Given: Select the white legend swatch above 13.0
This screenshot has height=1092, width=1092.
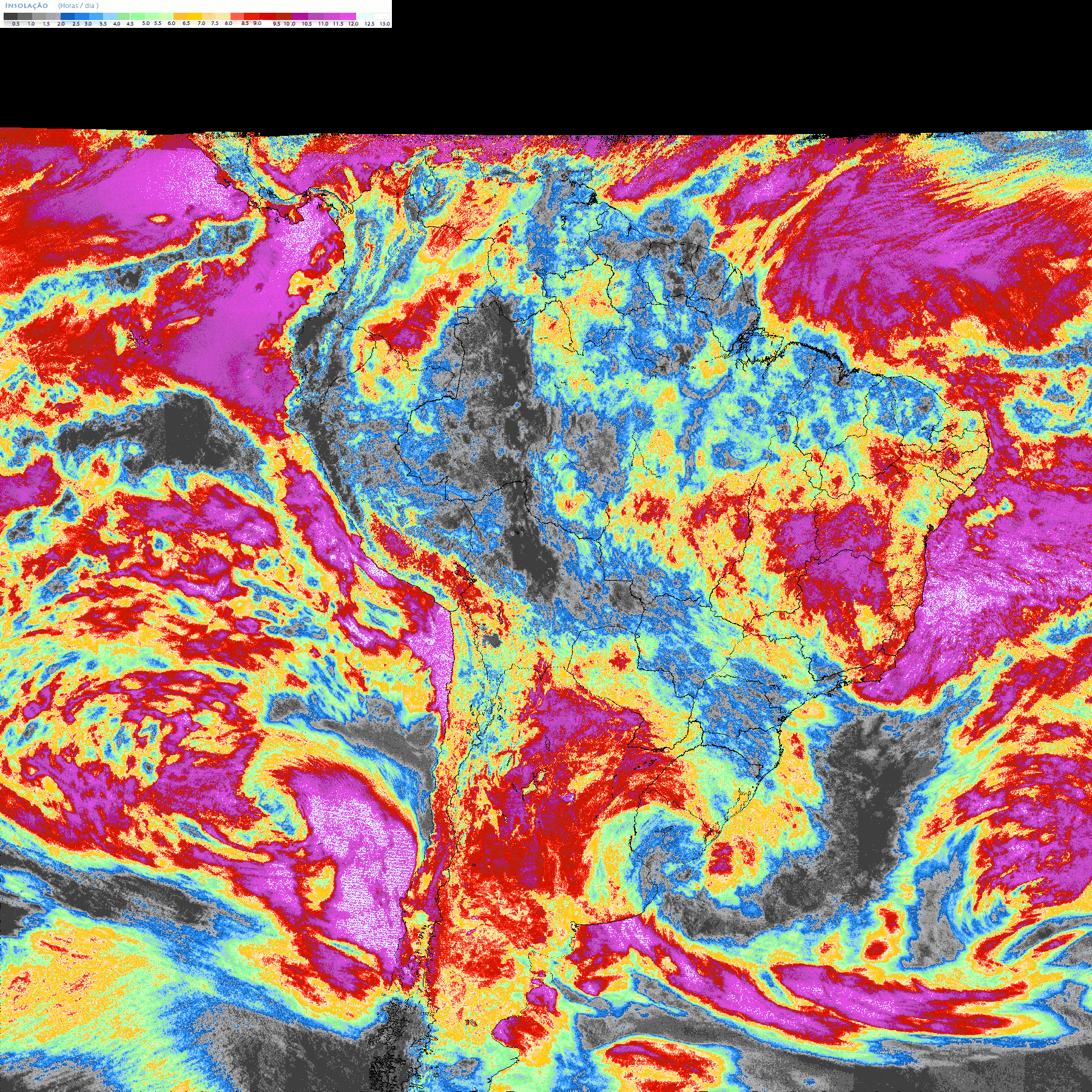Looking at the screenshot, I should (381, 16).
